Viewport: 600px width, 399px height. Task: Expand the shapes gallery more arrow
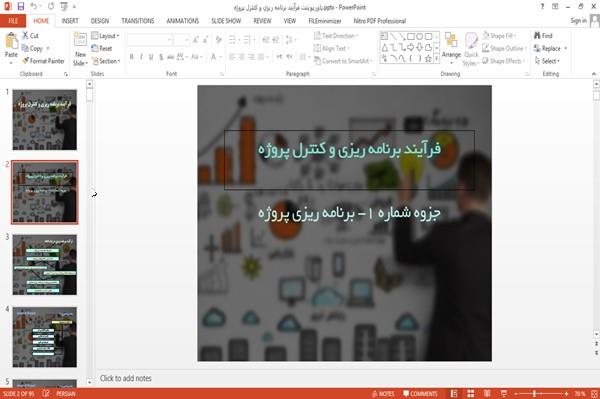[437, 59]
